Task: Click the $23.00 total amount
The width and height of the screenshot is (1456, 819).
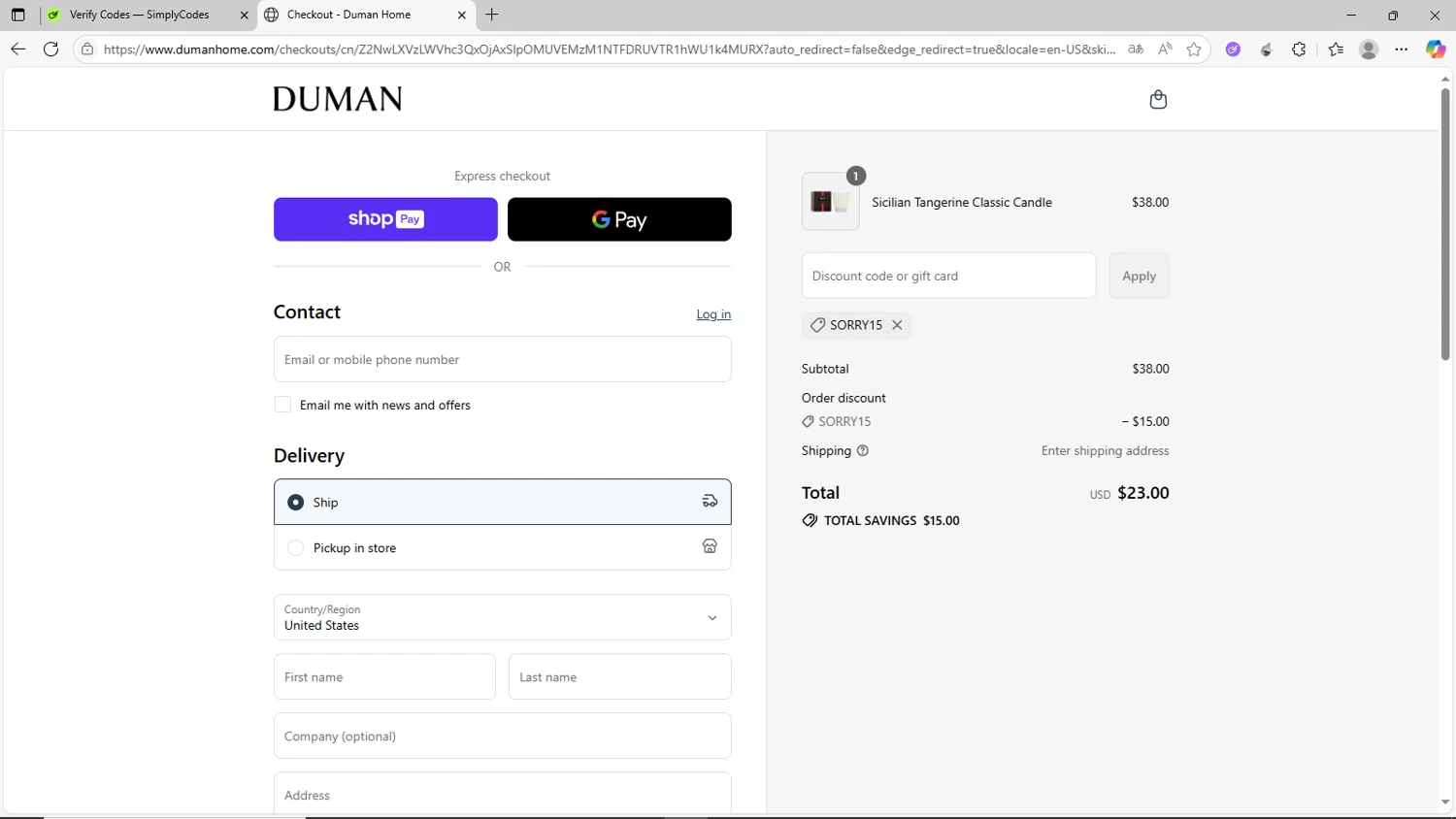Action: (x=1143, y=493)
